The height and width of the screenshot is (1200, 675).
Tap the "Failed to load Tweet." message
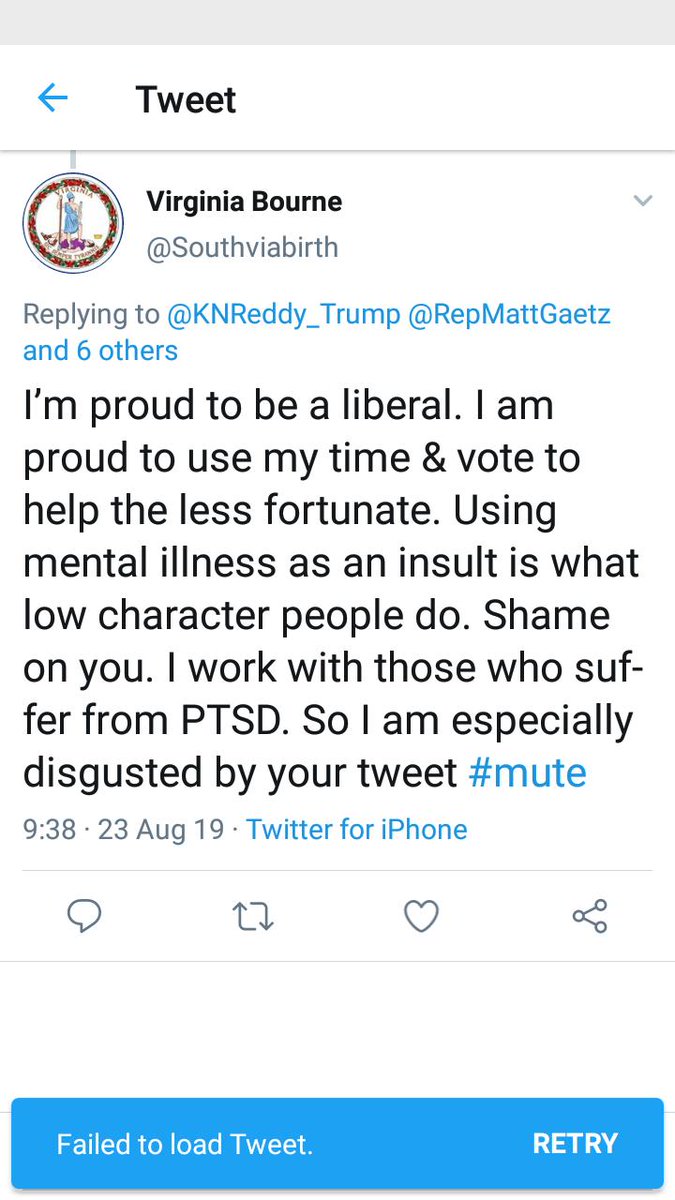click(184, 1144)
